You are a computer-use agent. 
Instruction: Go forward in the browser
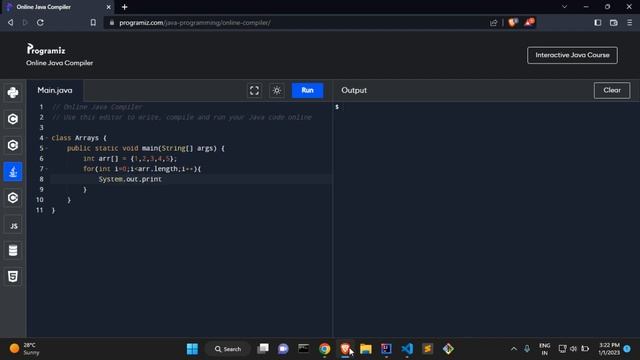pos(25,22)
